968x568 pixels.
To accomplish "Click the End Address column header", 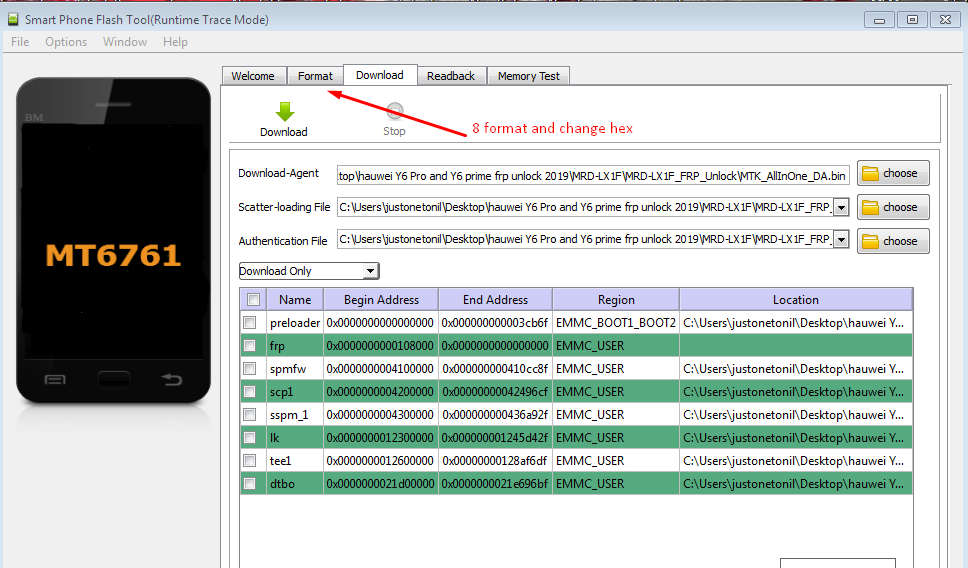I will pyautogui.click(x=496, y=300).
